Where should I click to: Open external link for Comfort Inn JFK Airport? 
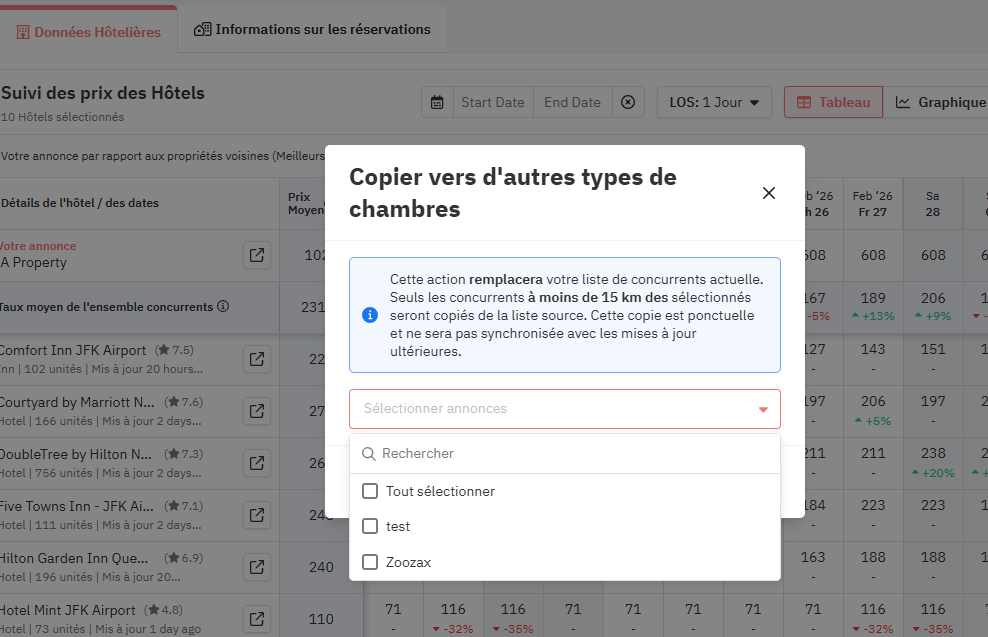257,359
